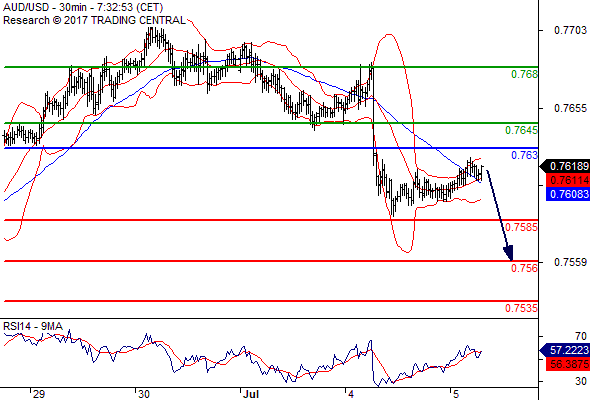The width and height of the screenshot is (590, 400).
Task: Click the red 0.7585 support label
Action: pyautogui.click(x=521, y=227)
